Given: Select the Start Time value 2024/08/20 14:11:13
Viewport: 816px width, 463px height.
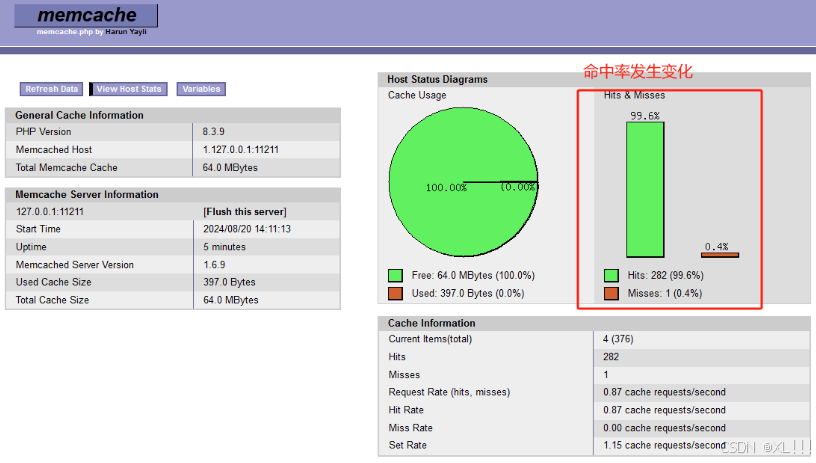Looking at the screenshot, I should pos(247,229).
